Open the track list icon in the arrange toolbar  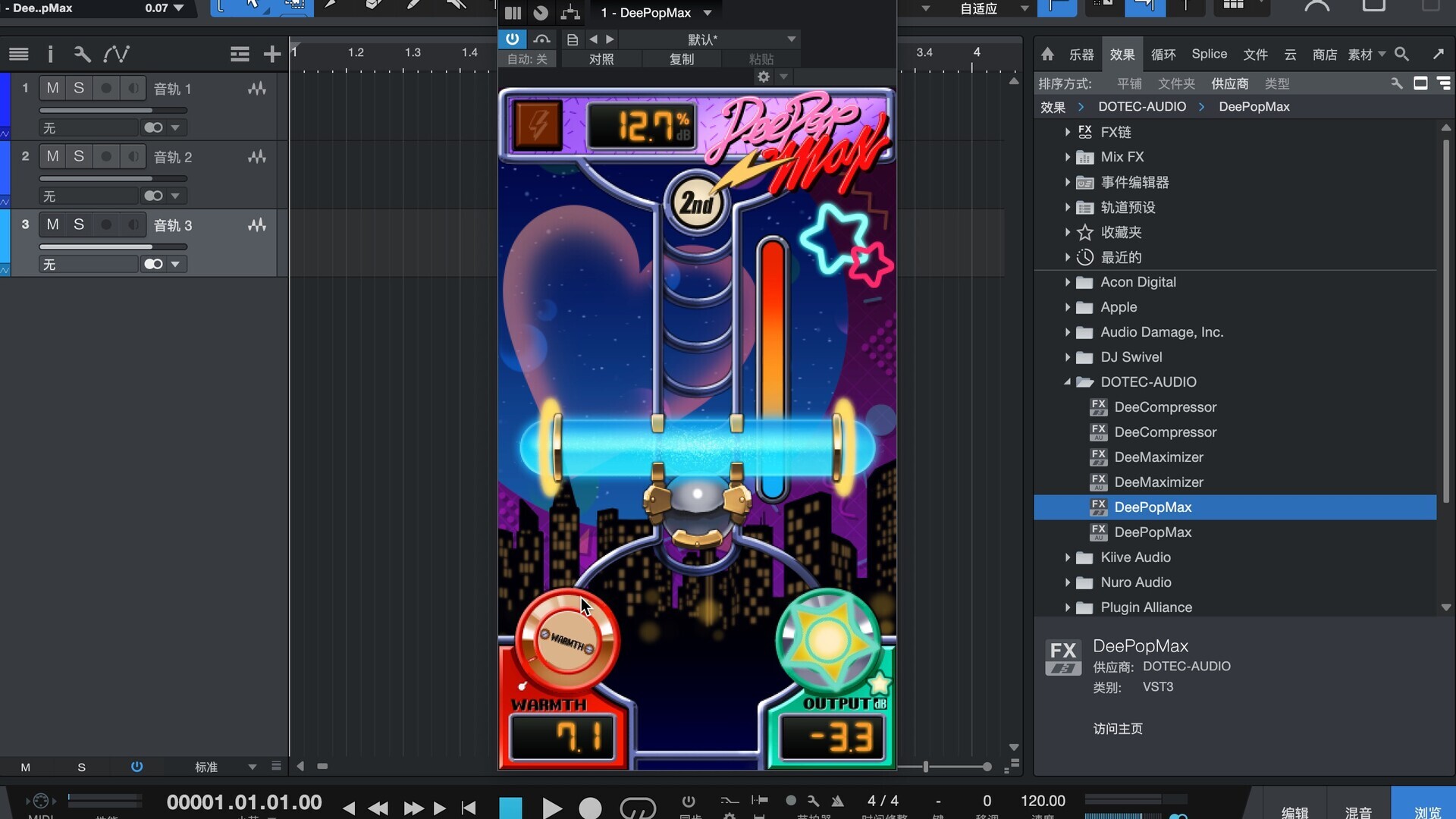[19, 54]
